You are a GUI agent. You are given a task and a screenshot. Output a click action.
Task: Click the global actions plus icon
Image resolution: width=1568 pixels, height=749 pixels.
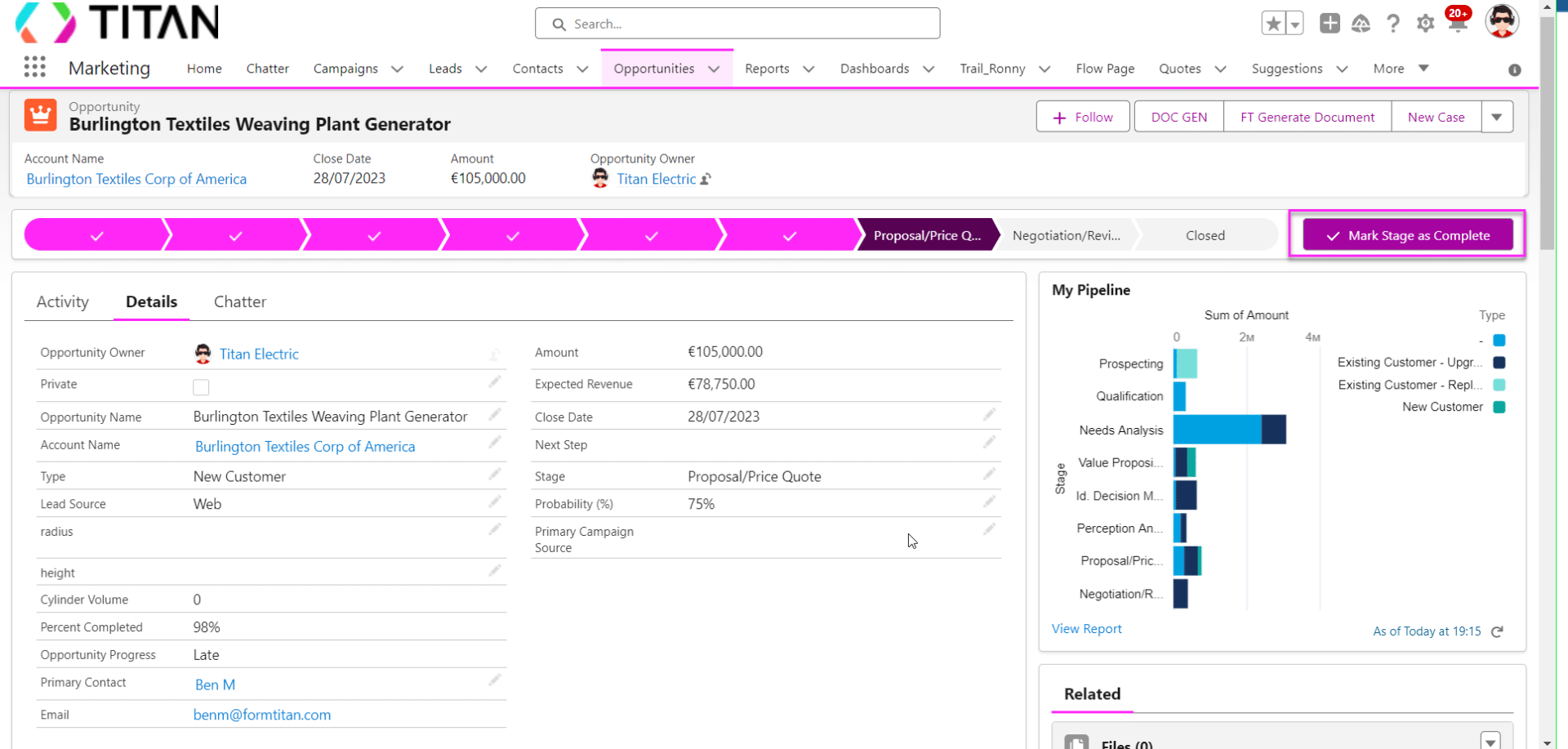coord(1330,24)
